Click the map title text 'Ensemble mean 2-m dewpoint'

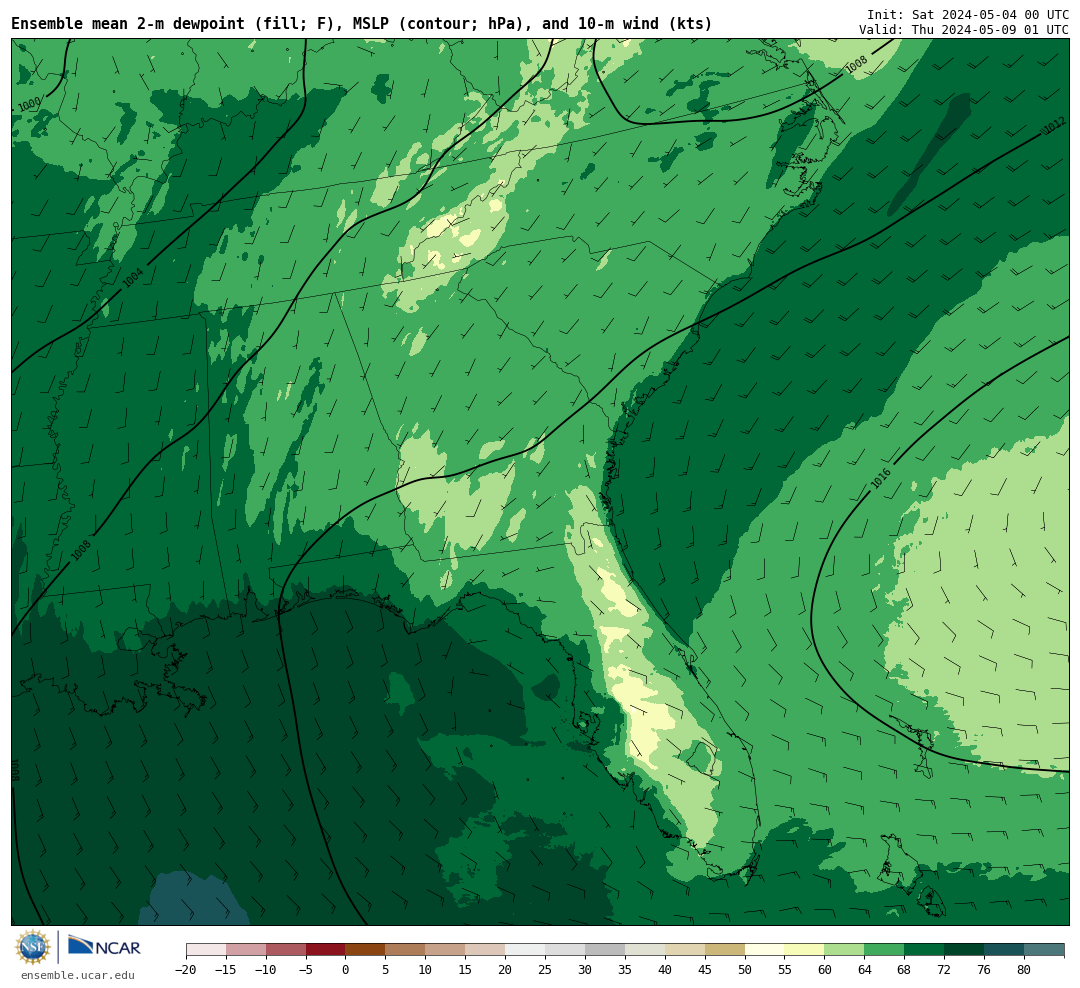[128, 24]
